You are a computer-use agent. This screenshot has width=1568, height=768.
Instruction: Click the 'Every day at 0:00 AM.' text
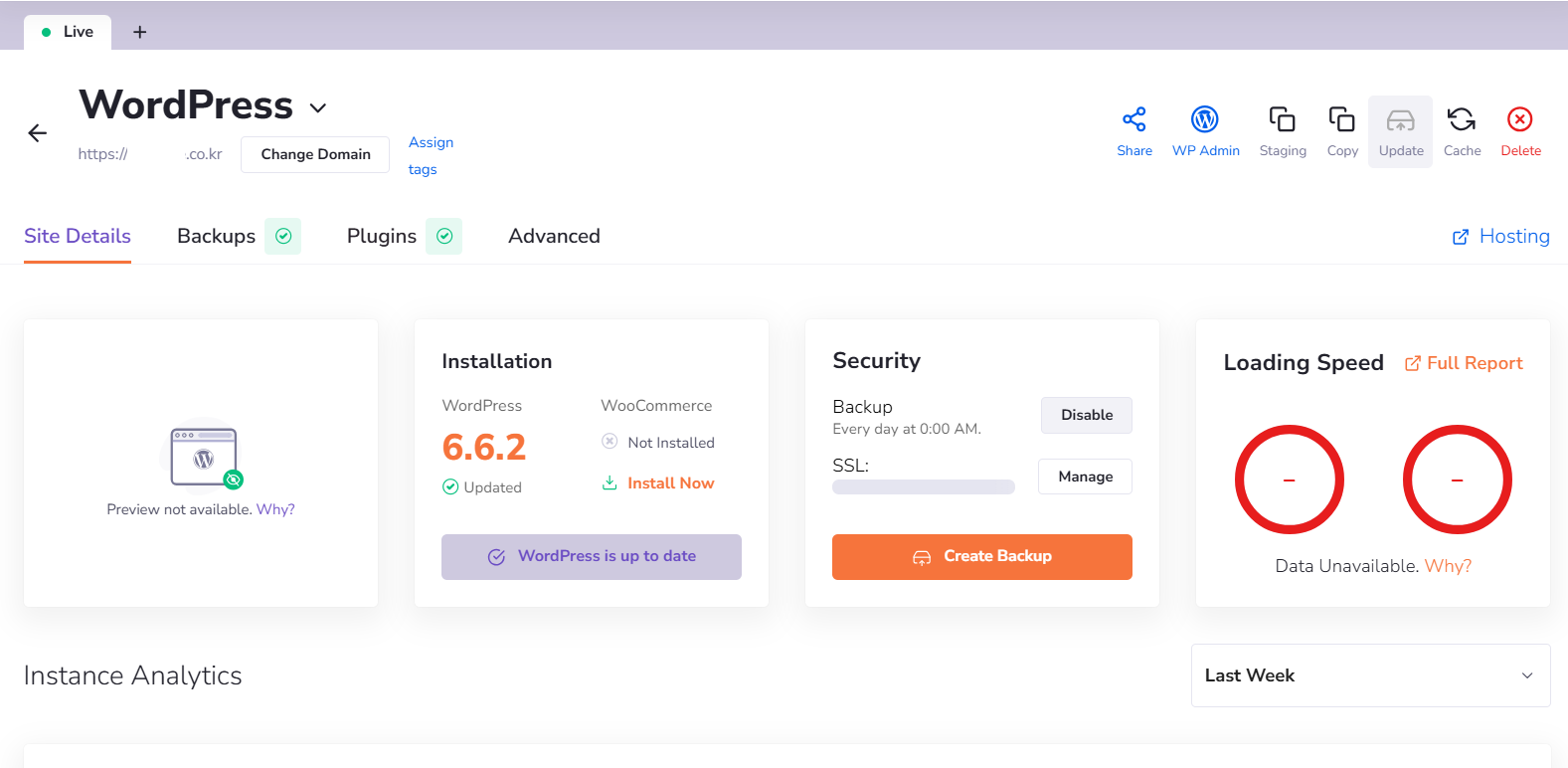(x=907, y=429)
